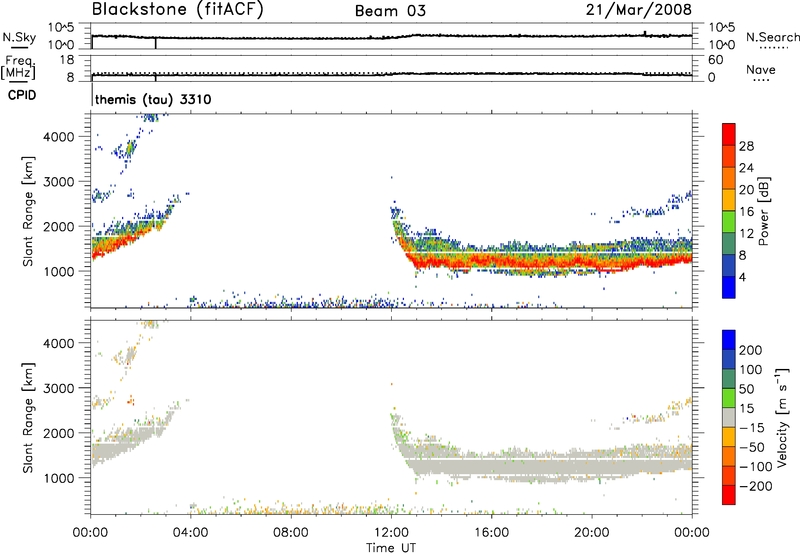Click the "12" value on power colorbar
The width and height of the screenshot is (800, 554).
(746, 234)
